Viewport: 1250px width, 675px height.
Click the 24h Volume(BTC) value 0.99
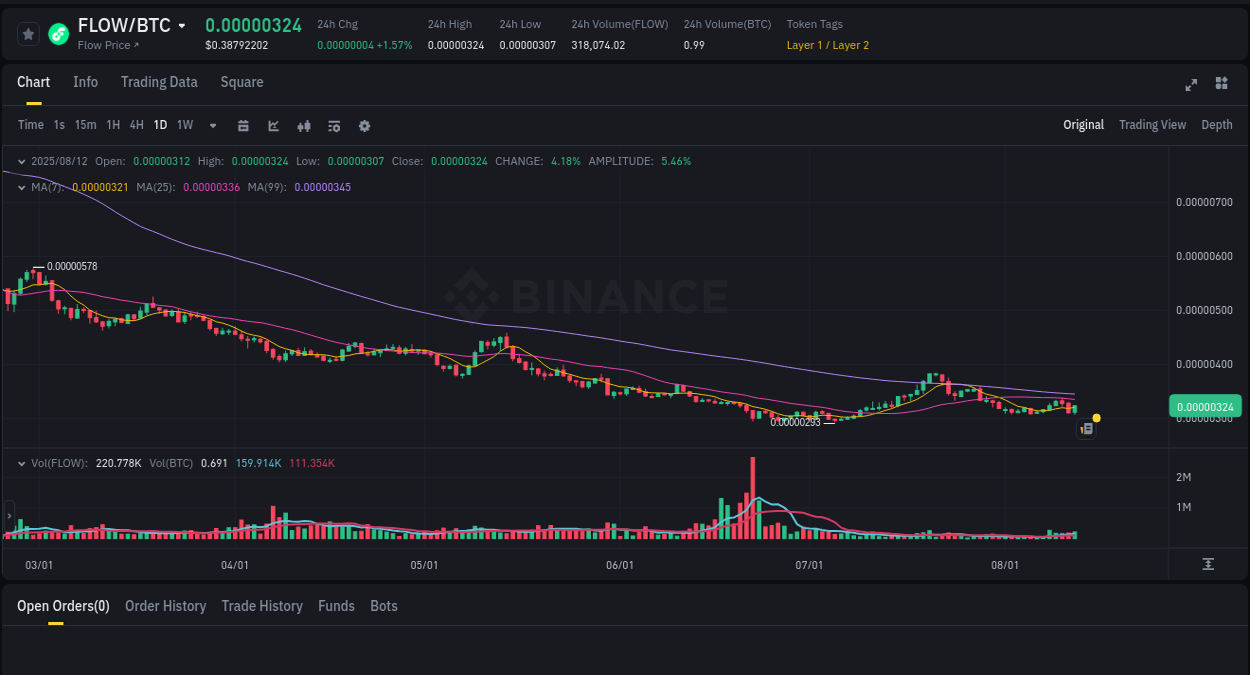tap(694, 45)
